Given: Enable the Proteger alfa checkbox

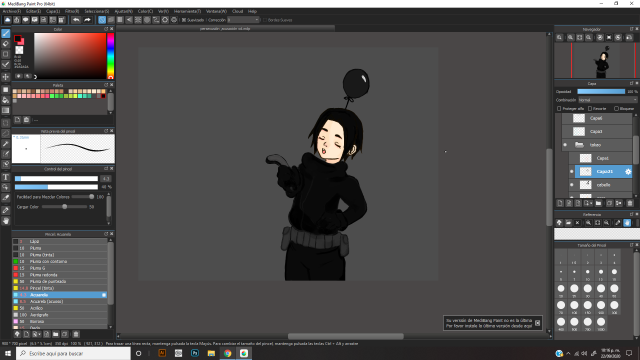Looking at the screenshot, I should pyautogui.click(x=559, y=109).
